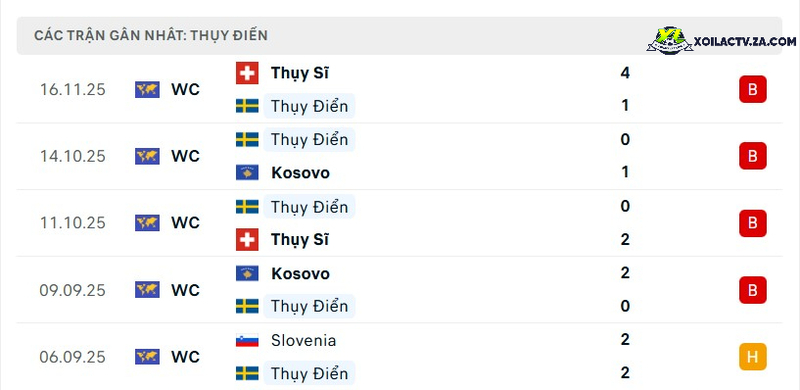Select highlighted Thụy Điển in 11.10.25 match

pyautogui.click(x=309, y=207)
